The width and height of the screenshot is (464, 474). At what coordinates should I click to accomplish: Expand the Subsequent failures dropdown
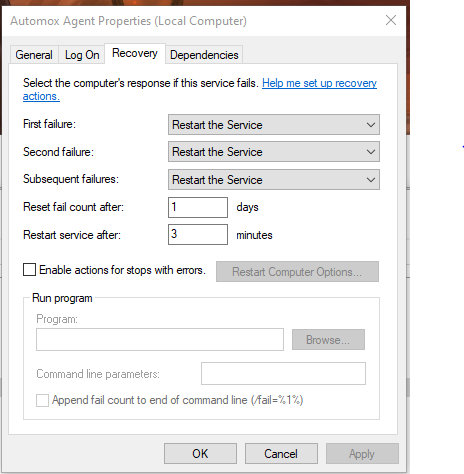coord(274,180)
